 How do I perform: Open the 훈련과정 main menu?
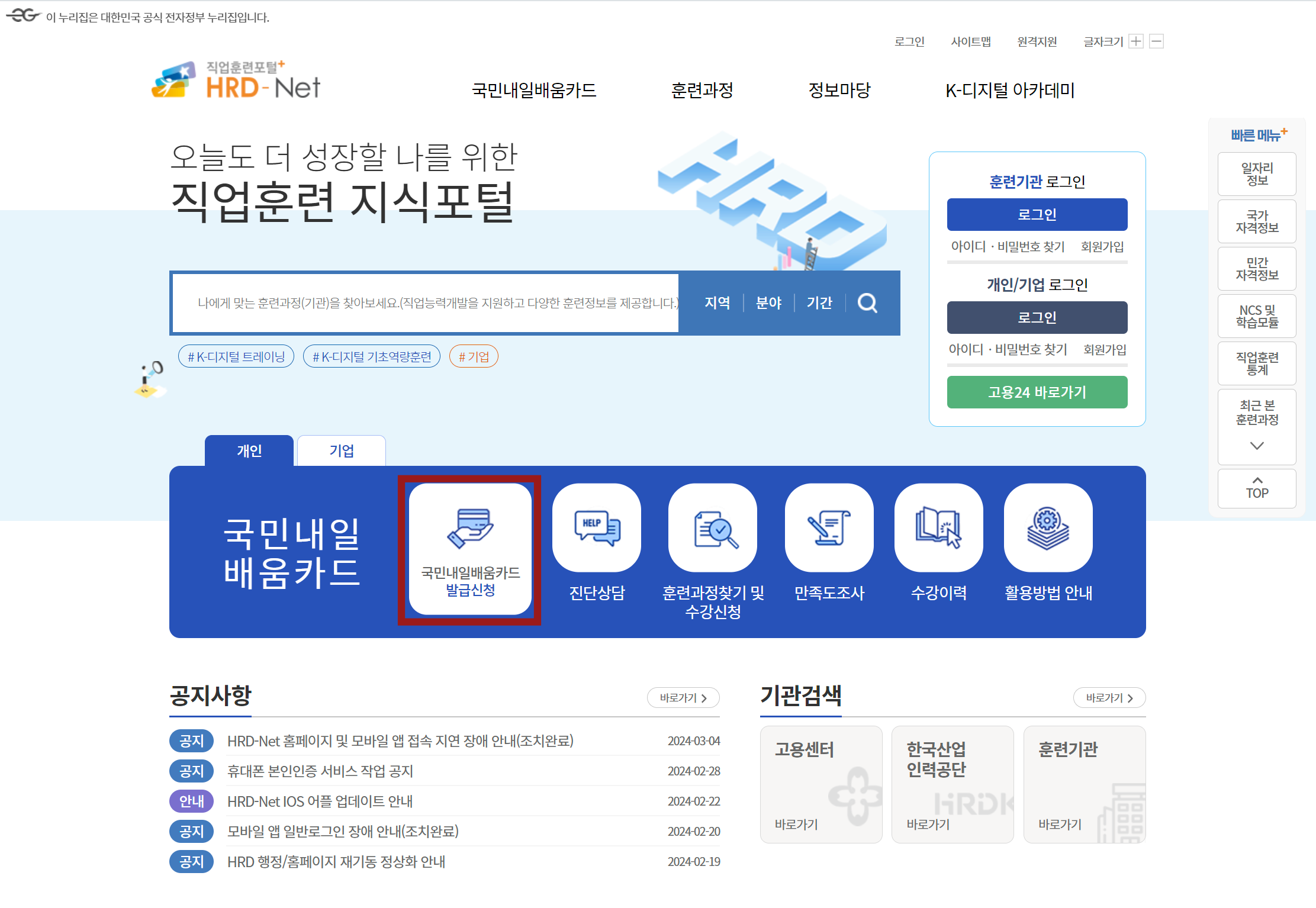702,91
